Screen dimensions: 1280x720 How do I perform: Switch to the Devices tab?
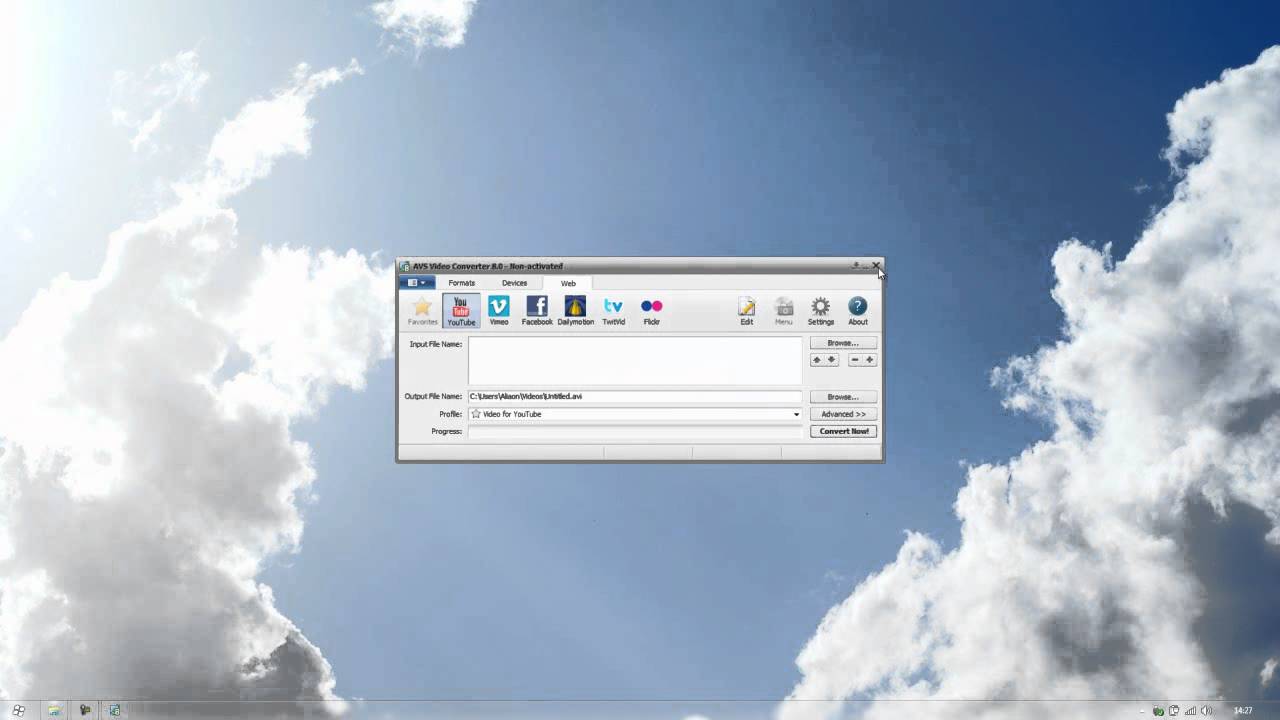coord(514,283)
